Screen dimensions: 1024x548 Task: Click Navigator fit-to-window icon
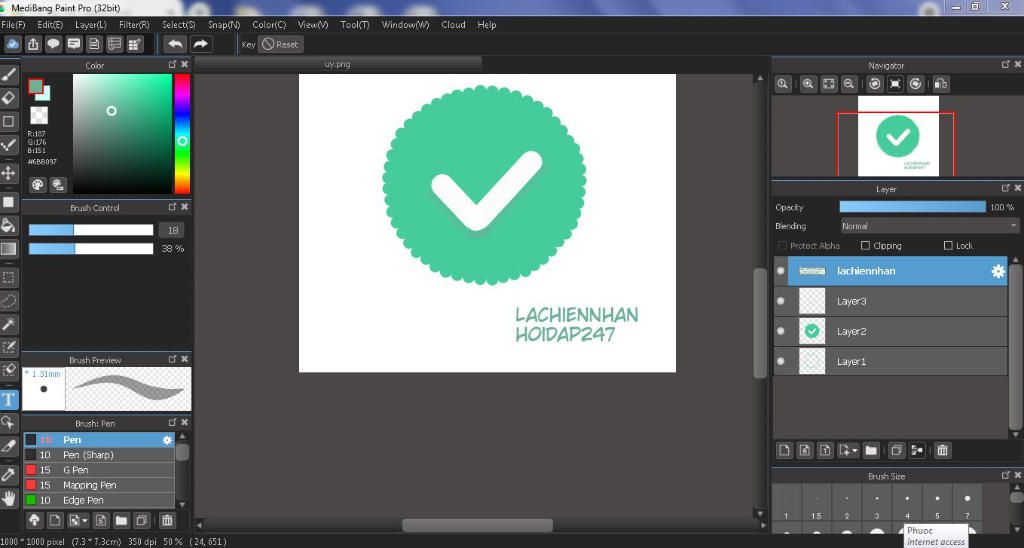tap(828, 84)
